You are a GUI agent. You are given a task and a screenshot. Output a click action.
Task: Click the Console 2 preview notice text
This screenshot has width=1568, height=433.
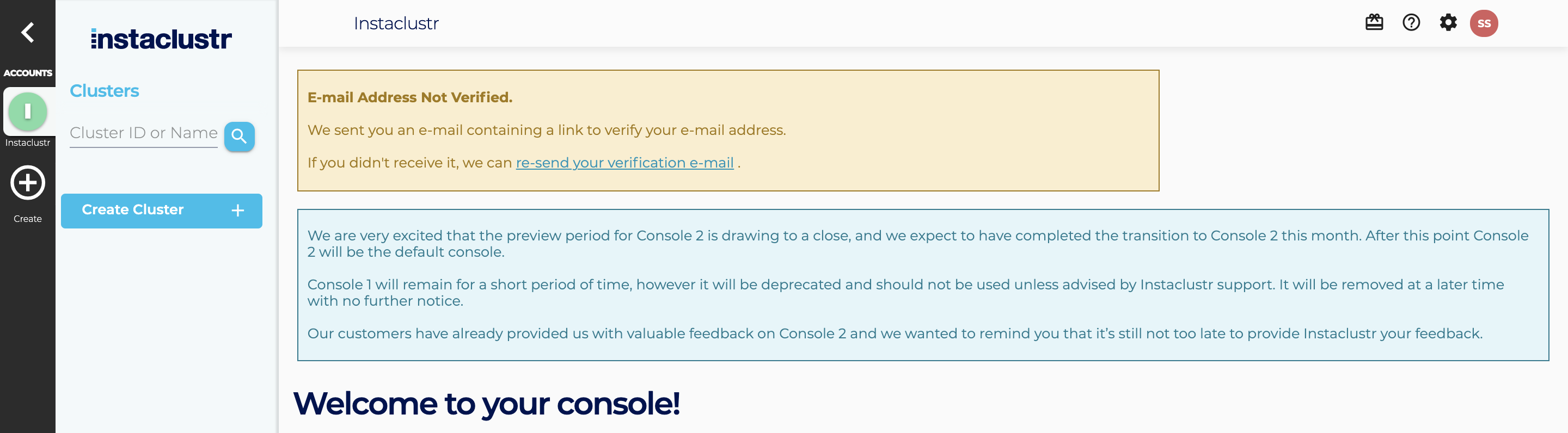[x=917, y=243]
